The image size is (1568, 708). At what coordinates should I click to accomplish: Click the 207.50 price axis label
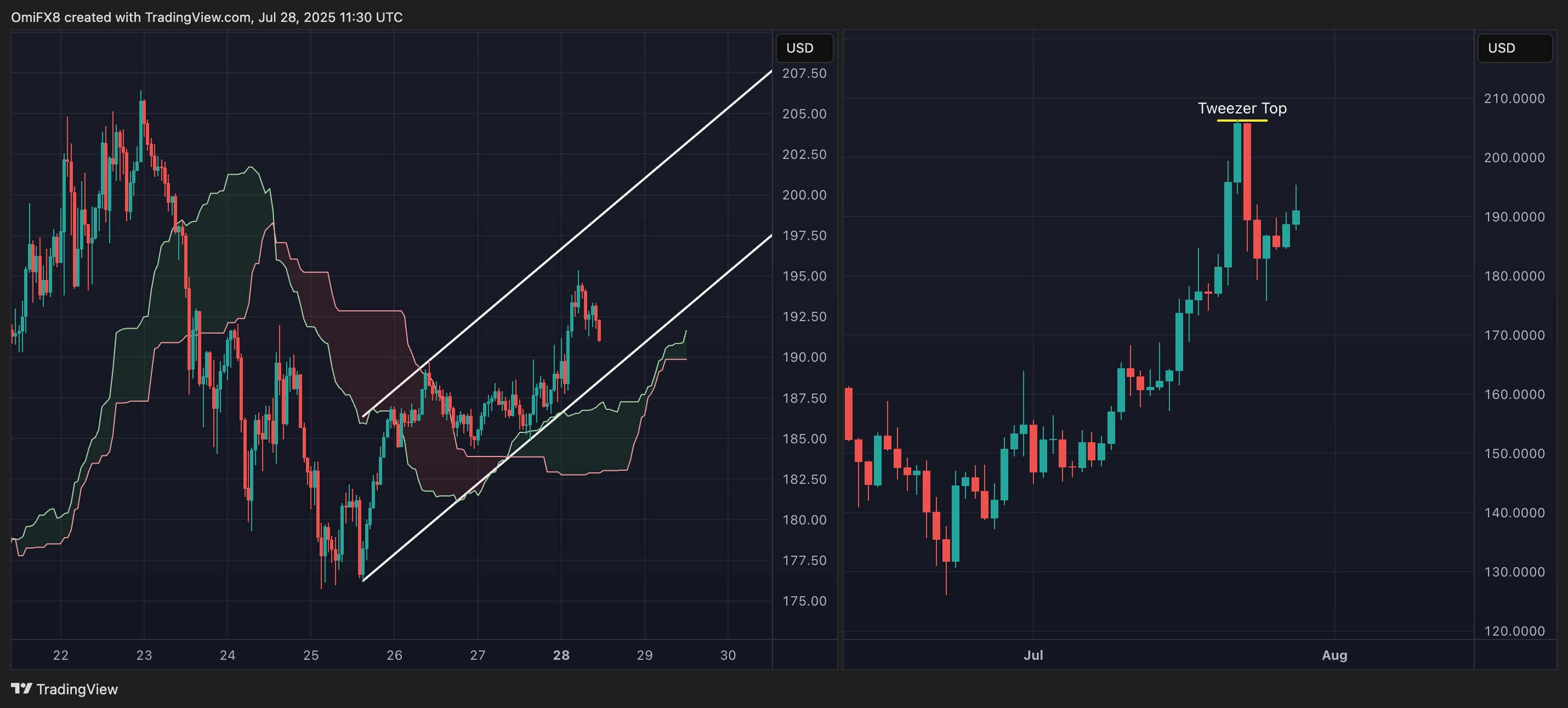pyautogui.click(x=804, y=73)
